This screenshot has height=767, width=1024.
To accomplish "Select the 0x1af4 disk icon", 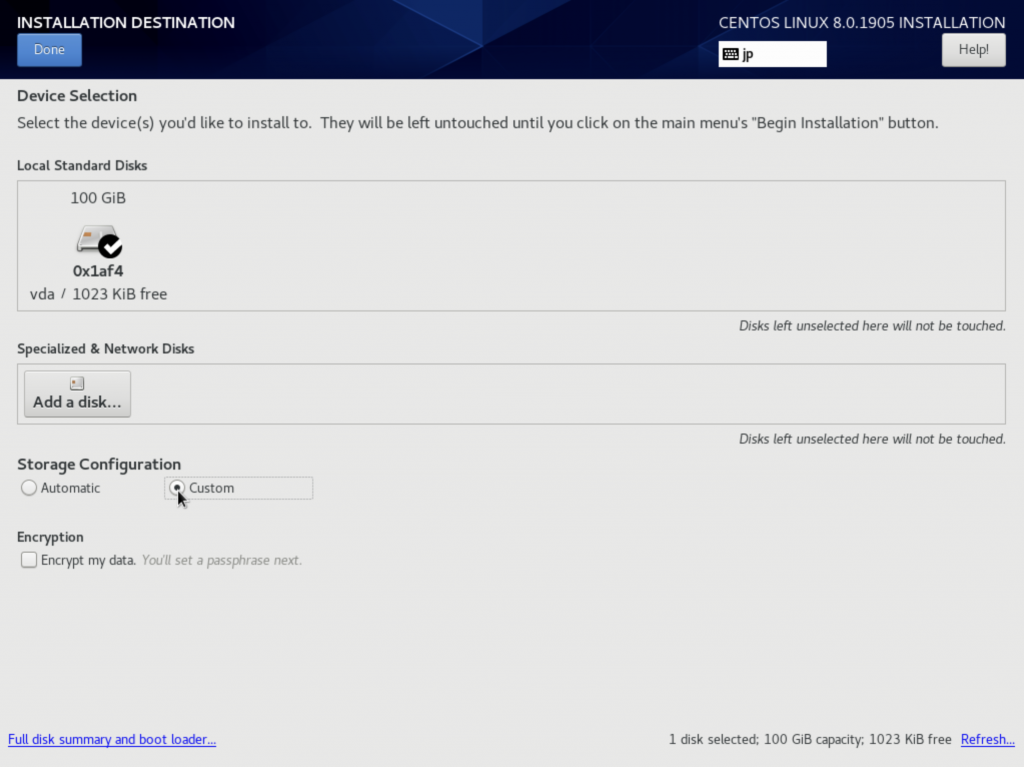I will pyautogui.click(x=99, y=241).
